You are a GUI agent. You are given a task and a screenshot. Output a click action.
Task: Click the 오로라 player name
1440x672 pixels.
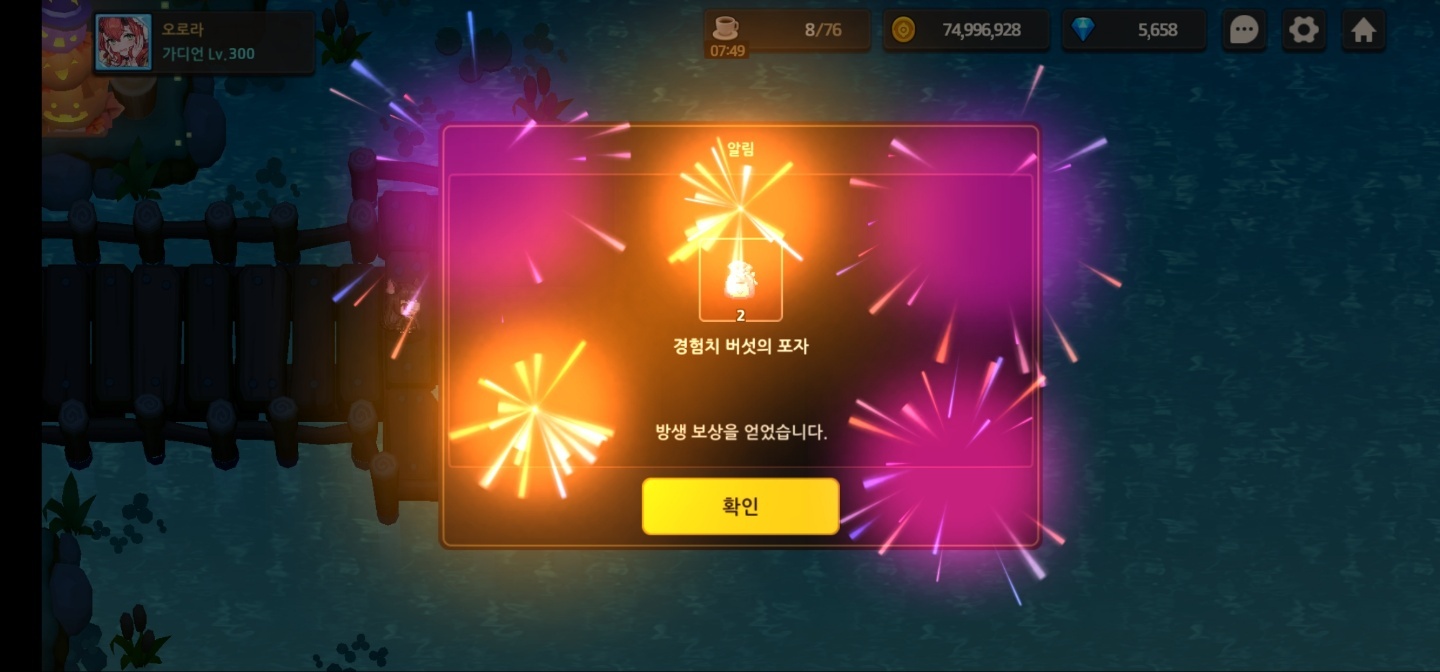(x=183, y=29)
